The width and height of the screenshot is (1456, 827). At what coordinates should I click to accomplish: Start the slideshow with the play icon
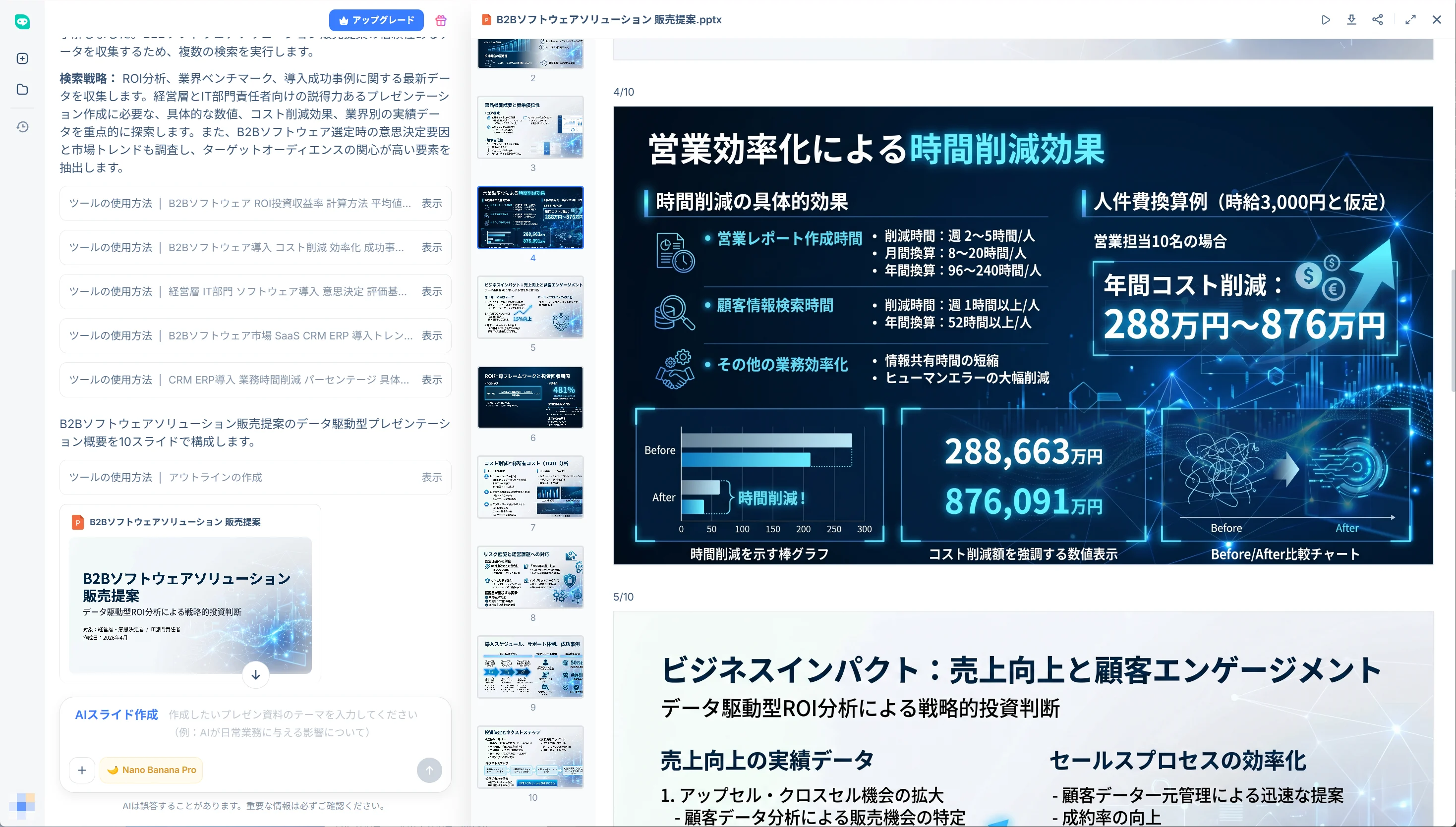(x=1325, y=20)
